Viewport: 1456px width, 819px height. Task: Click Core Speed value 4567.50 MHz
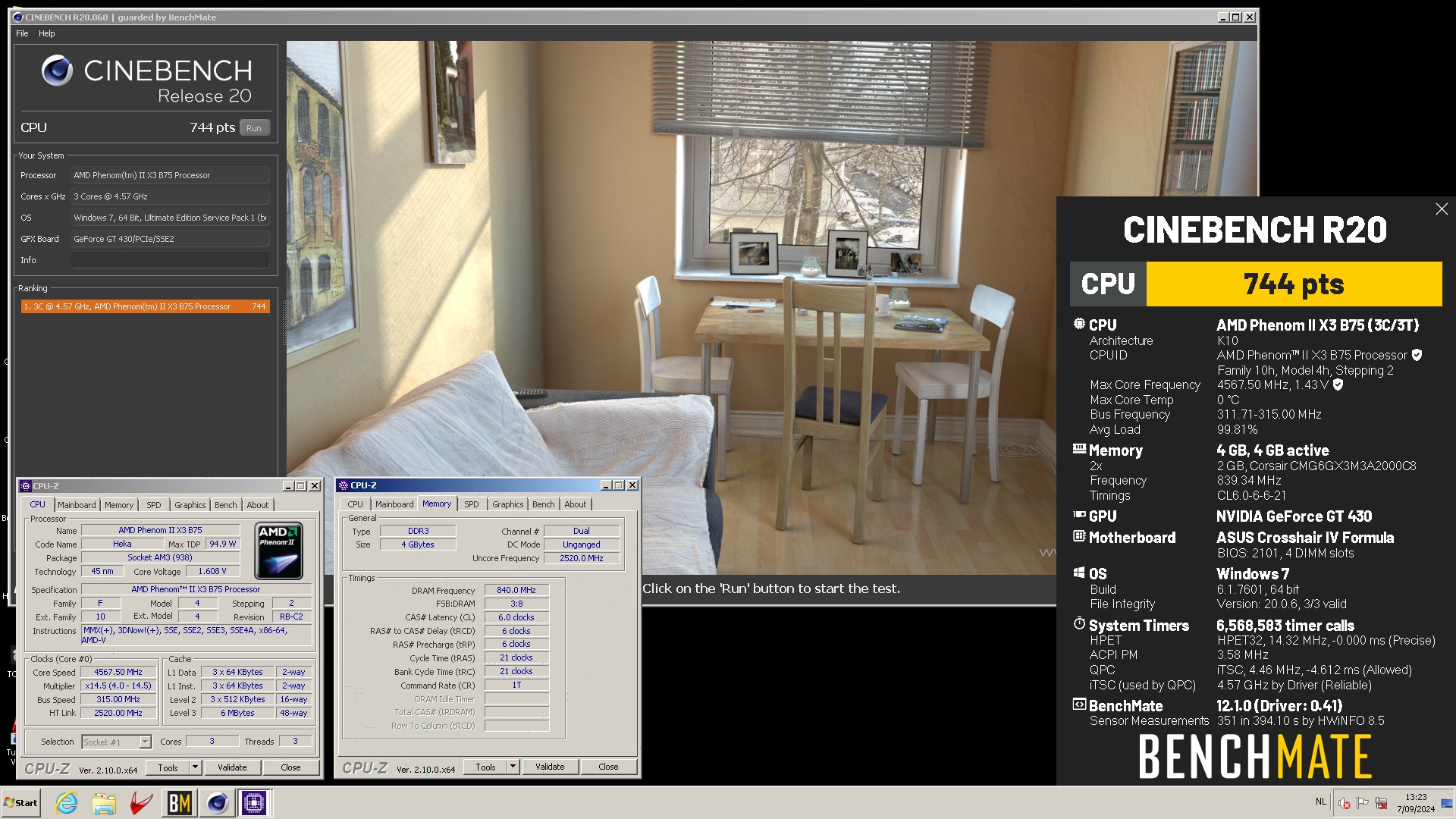(x=118, y=672)
